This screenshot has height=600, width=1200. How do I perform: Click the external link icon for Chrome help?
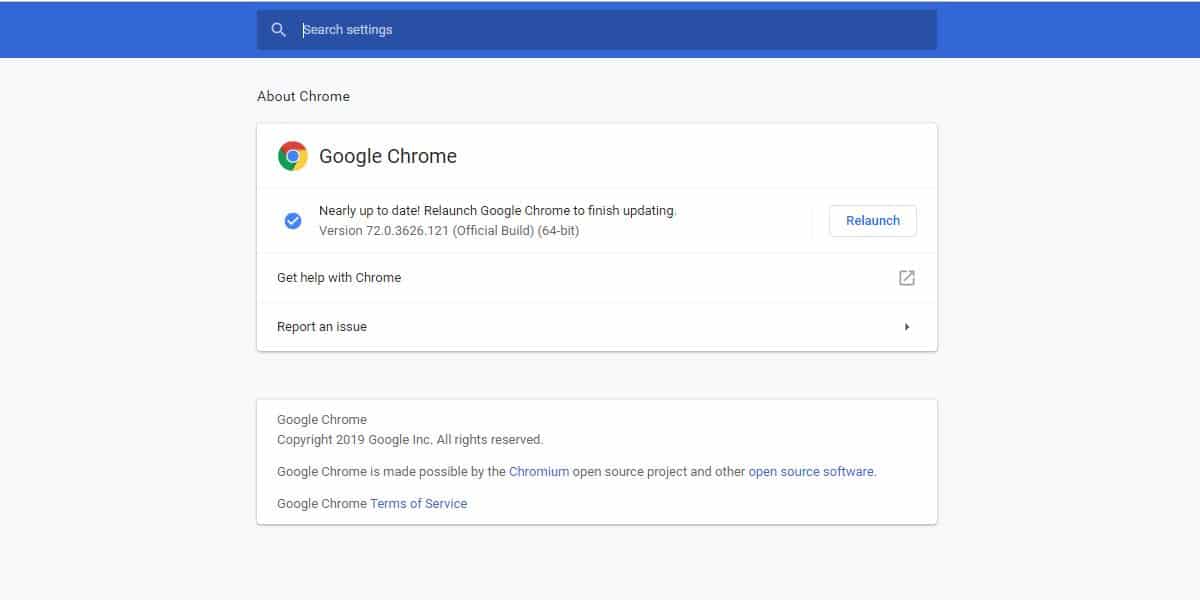pyautogui.click(x=907, y=278)
